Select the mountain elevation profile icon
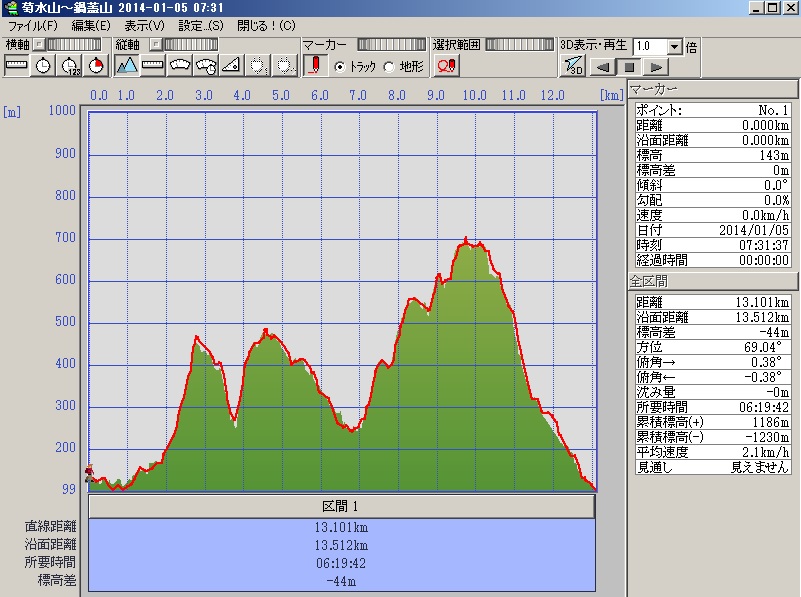This screenshot has height=597, width=801. tap(126, 66)
